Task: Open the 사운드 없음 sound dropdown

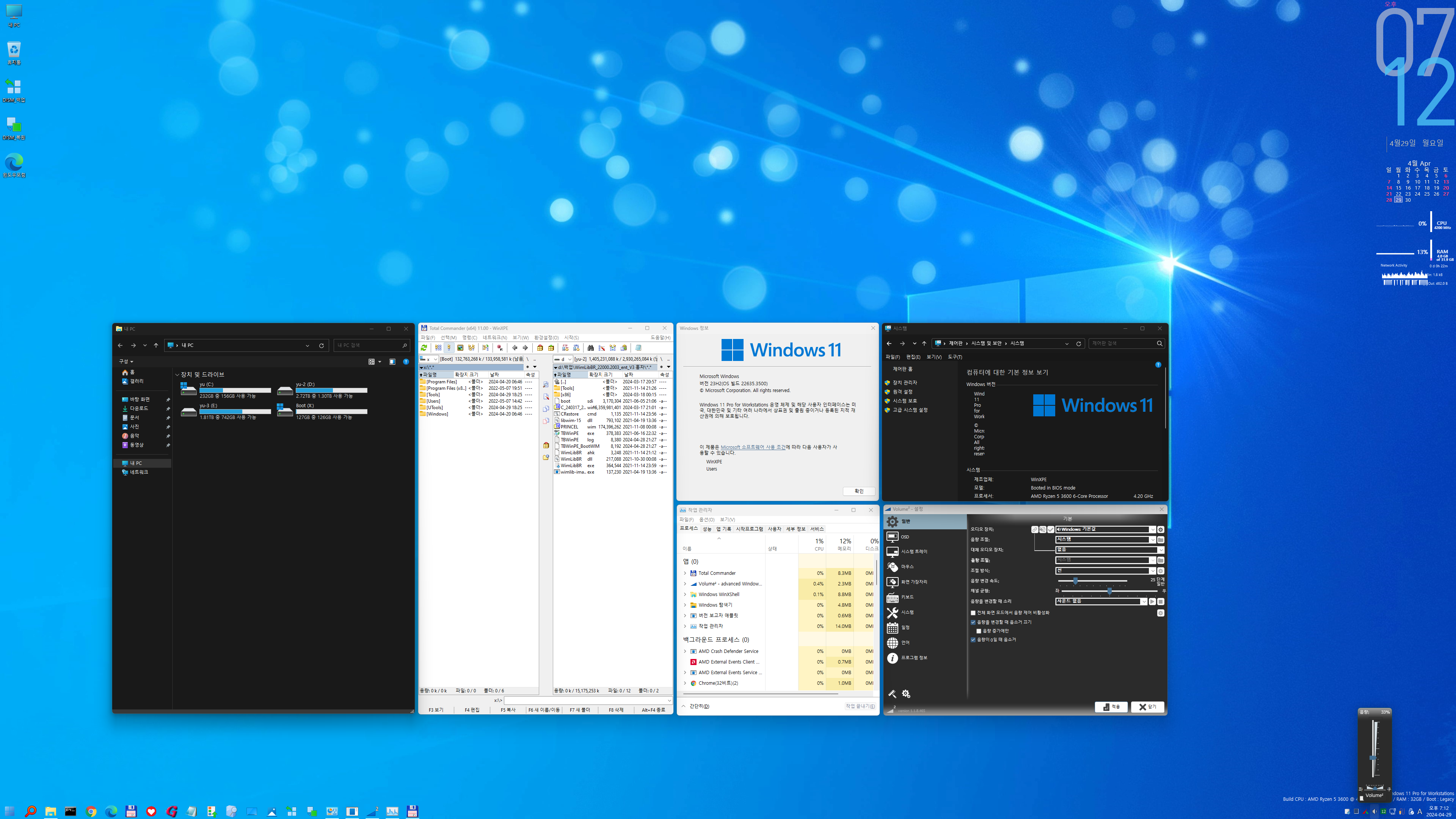Action: pyautogui.click(x=1101, y=601)
